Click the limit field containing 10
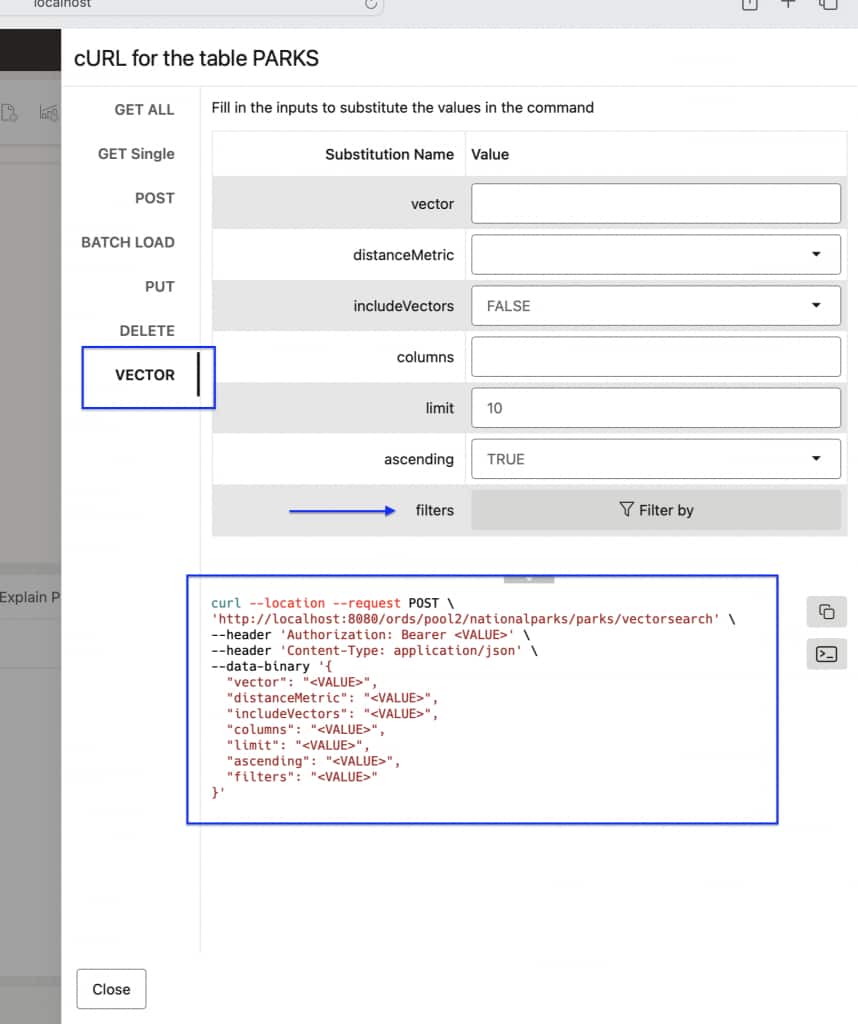 (655, 407)
